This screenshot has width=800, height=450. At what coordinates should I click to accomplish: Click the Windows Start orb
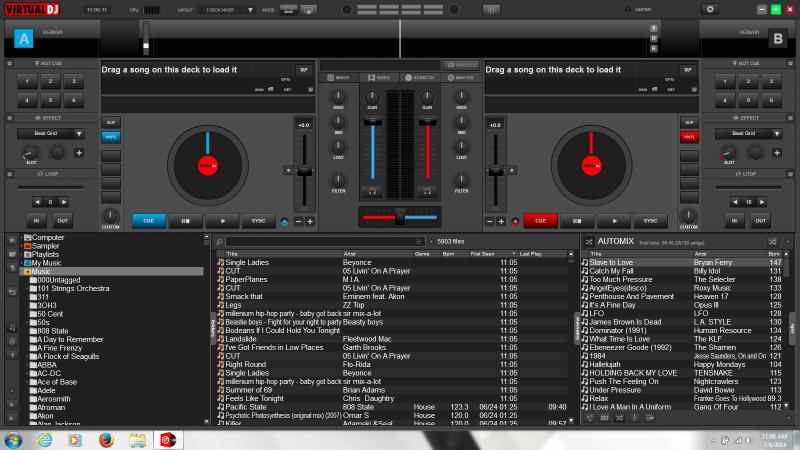click(x=13, y=440)
